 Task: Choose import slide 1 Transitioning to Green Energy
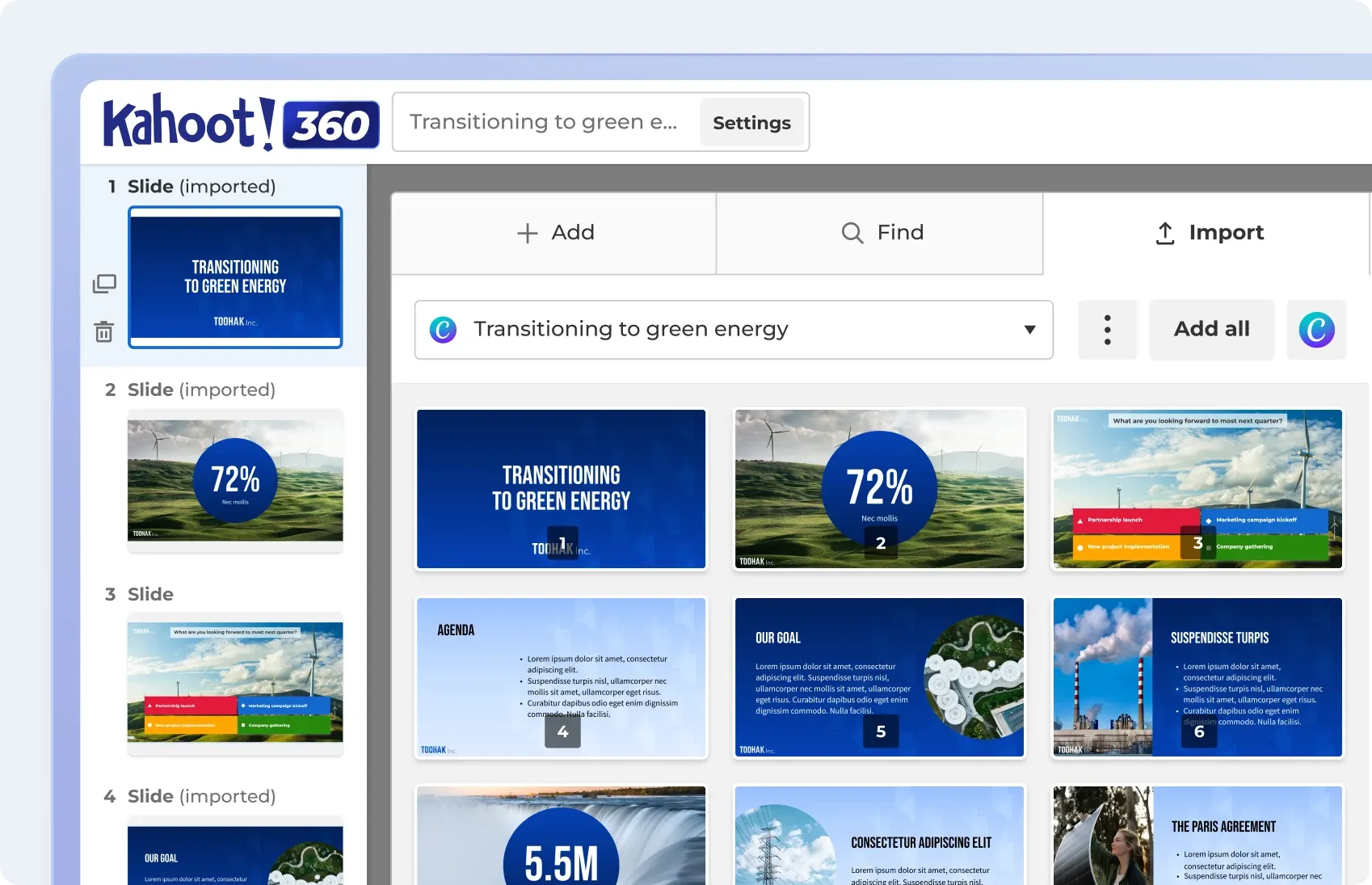click(562, 489)
